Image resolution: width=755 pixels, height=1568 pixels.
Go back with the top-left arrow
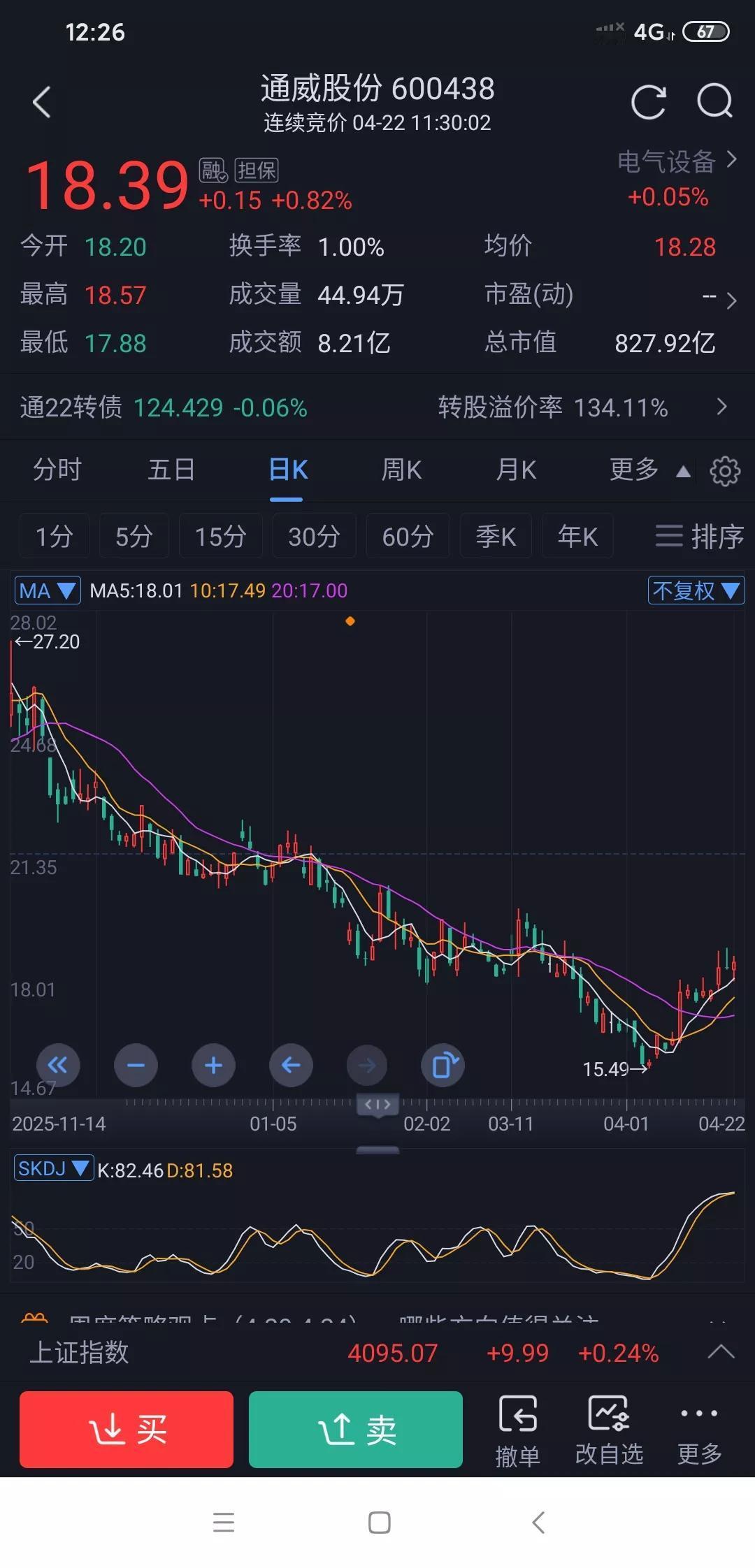click(x=42, y=103)
